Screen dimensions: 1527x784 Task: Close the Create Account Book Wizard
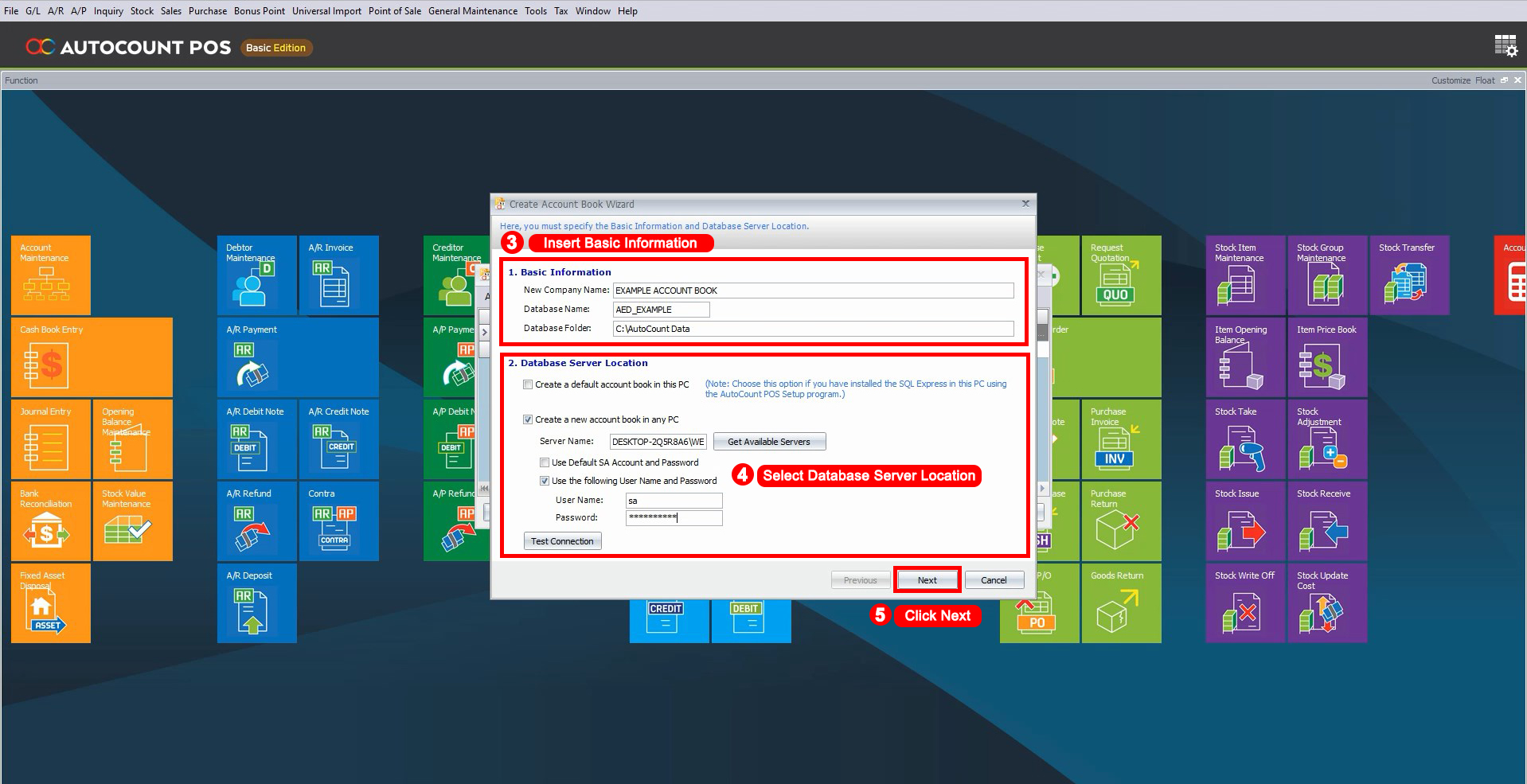coord(1025,204)
